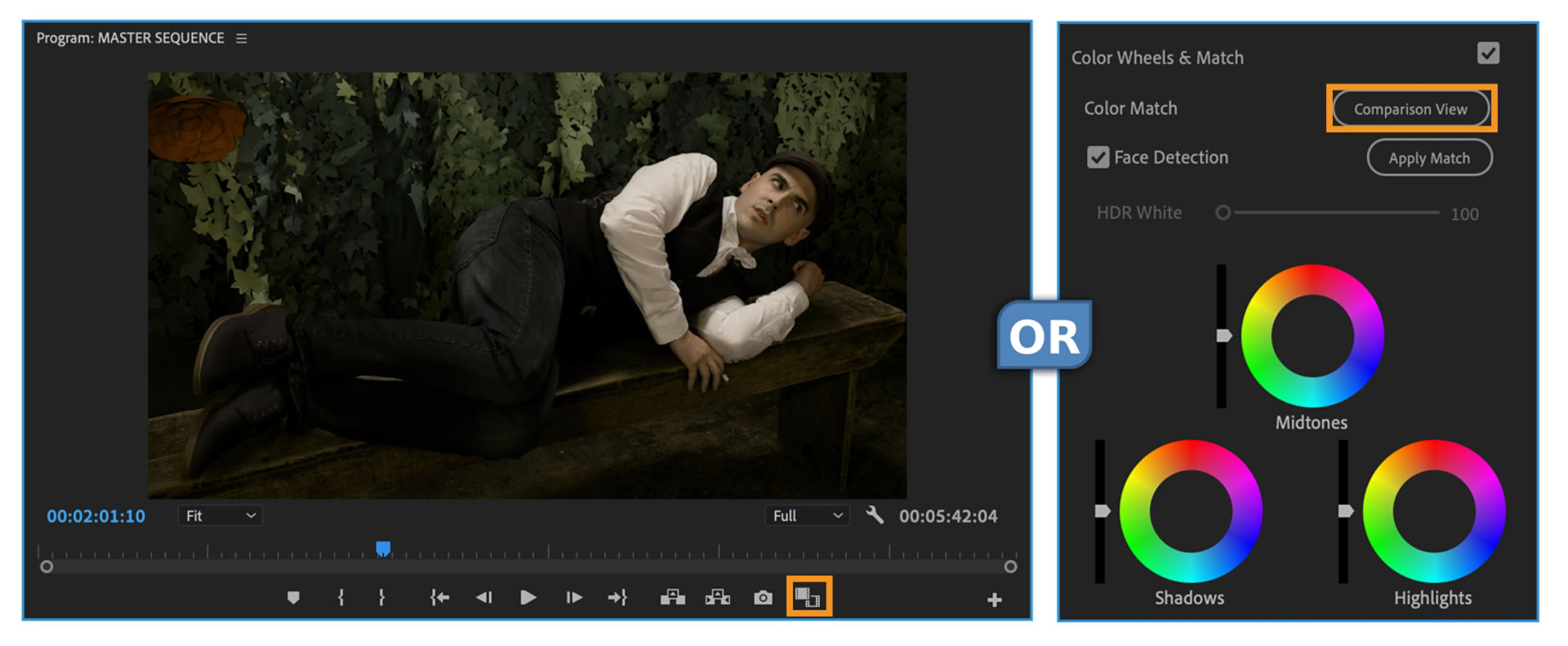Click the video frame in the Program monitor
Viewport: 1568px width, 646px height.
click(527, 285)
